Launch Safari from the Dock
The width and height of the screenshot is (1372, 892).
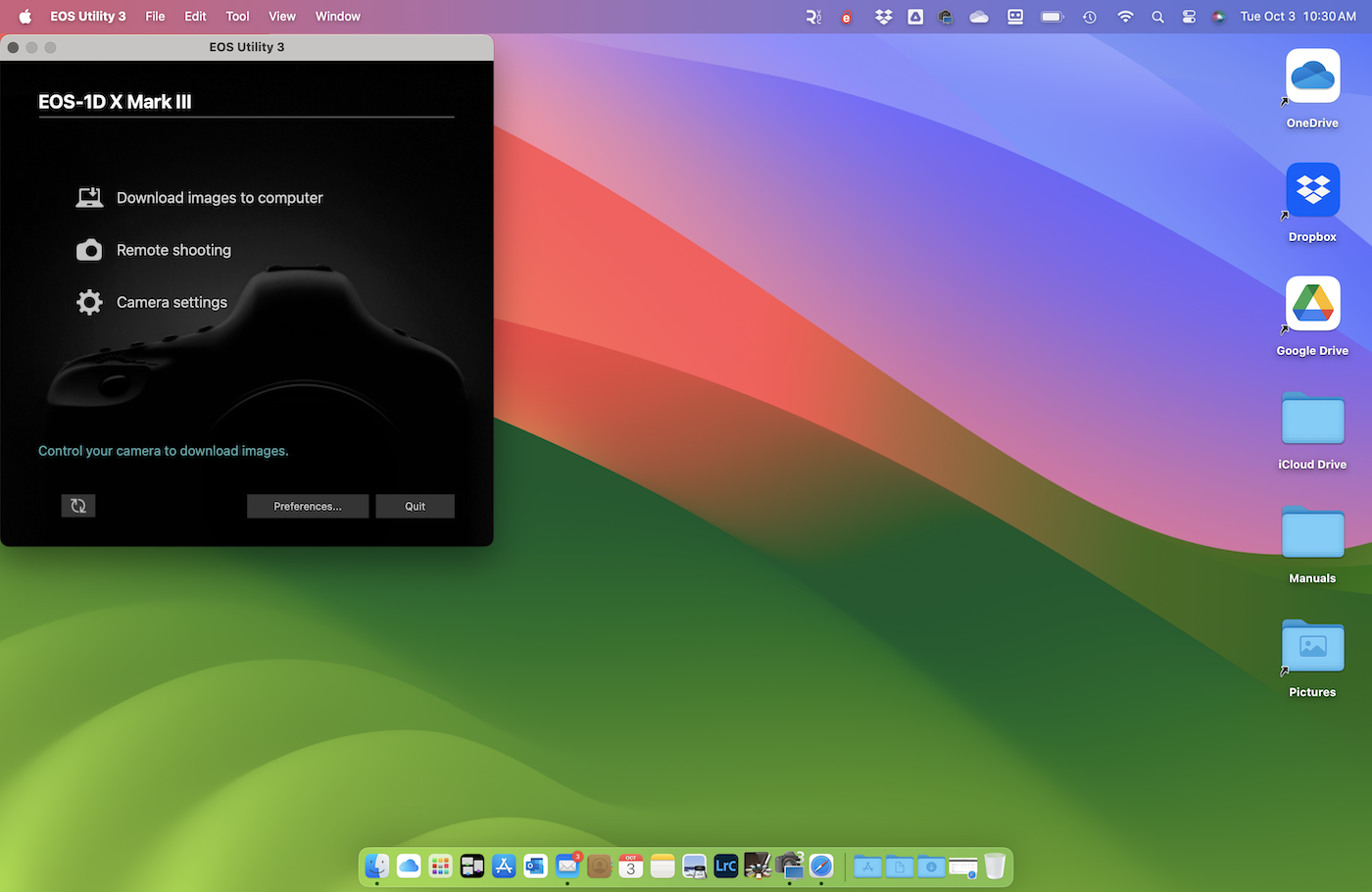click(x=821, y=866)
